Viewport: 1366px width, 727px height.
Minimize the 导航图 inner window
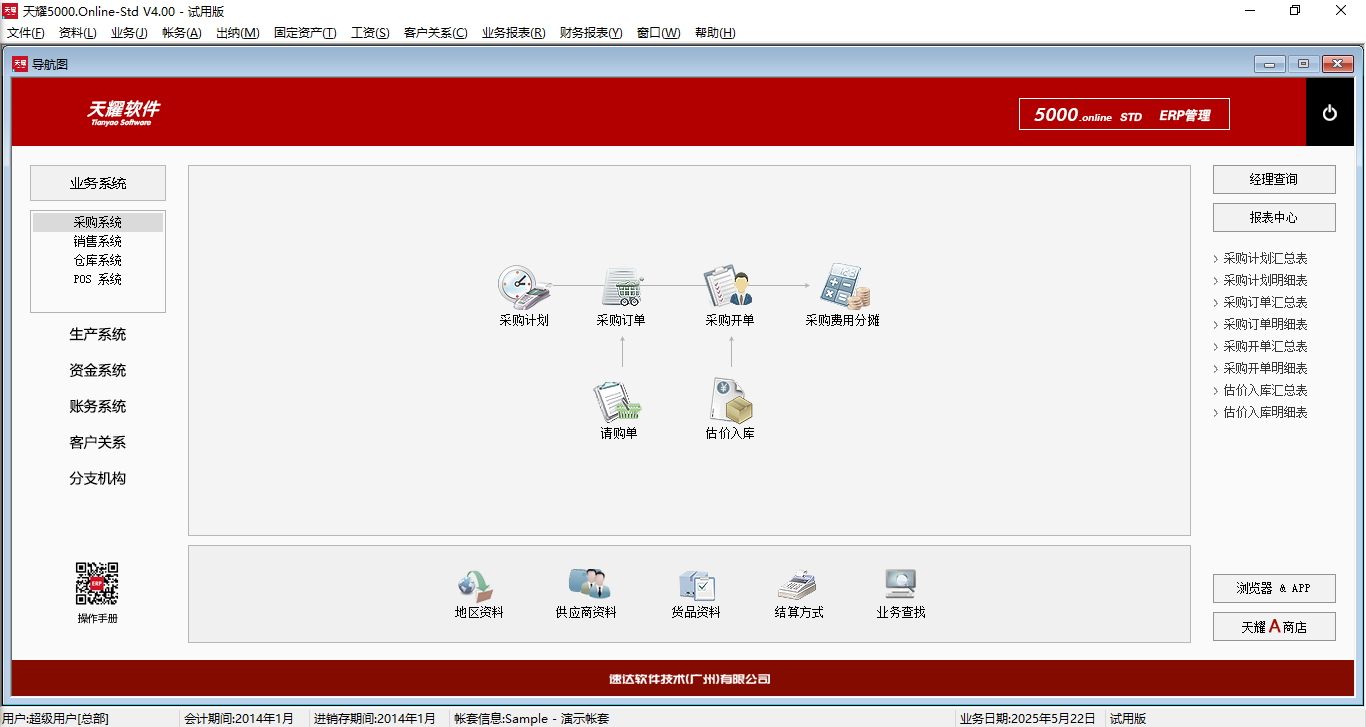pyautogui.click(x=1270, y=64)
